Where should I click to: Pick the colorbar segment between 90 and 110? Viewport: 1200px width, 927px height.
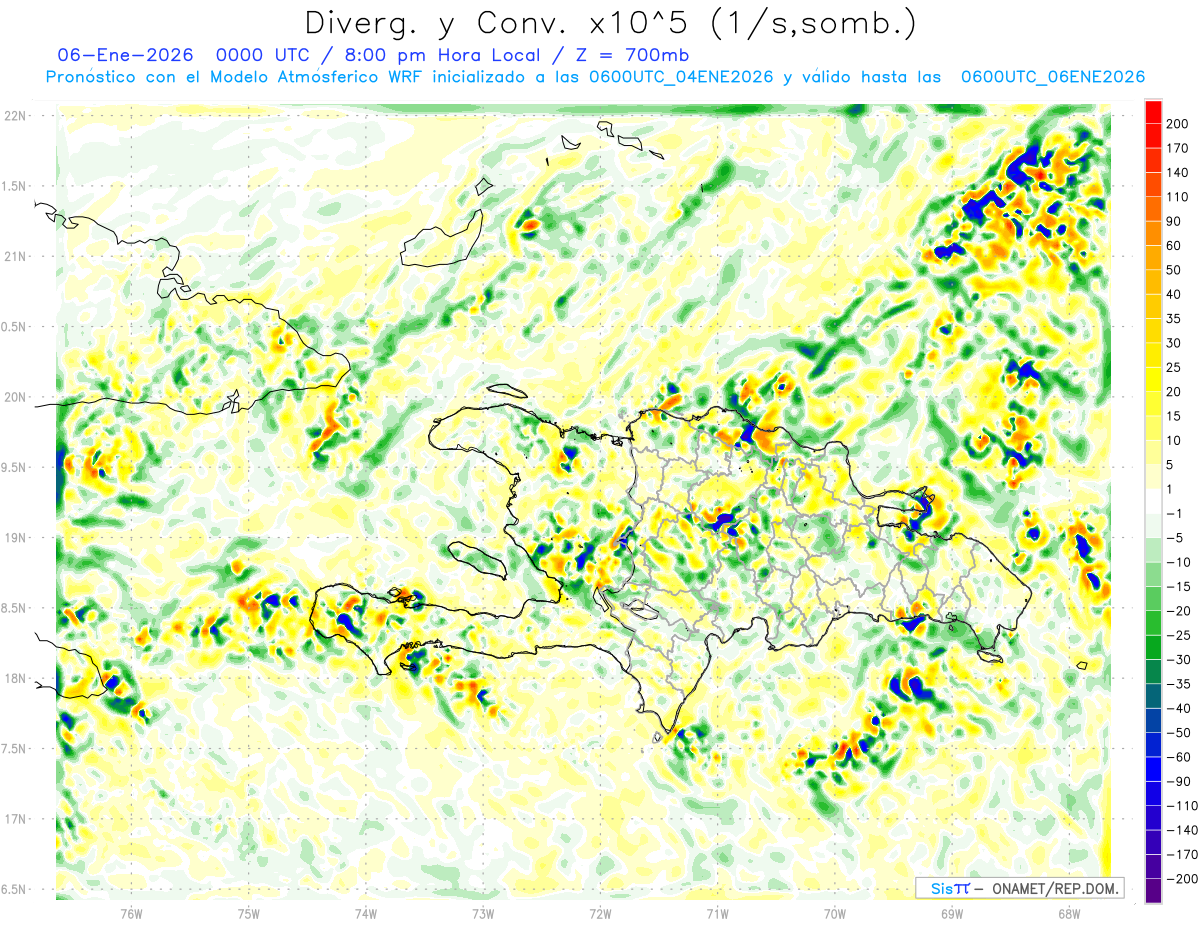(x=1153, y=209)
